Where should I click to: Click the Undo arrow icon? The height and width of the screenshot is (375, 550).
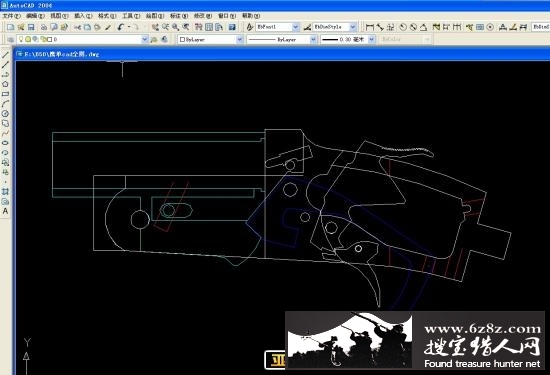coord(120,27)
